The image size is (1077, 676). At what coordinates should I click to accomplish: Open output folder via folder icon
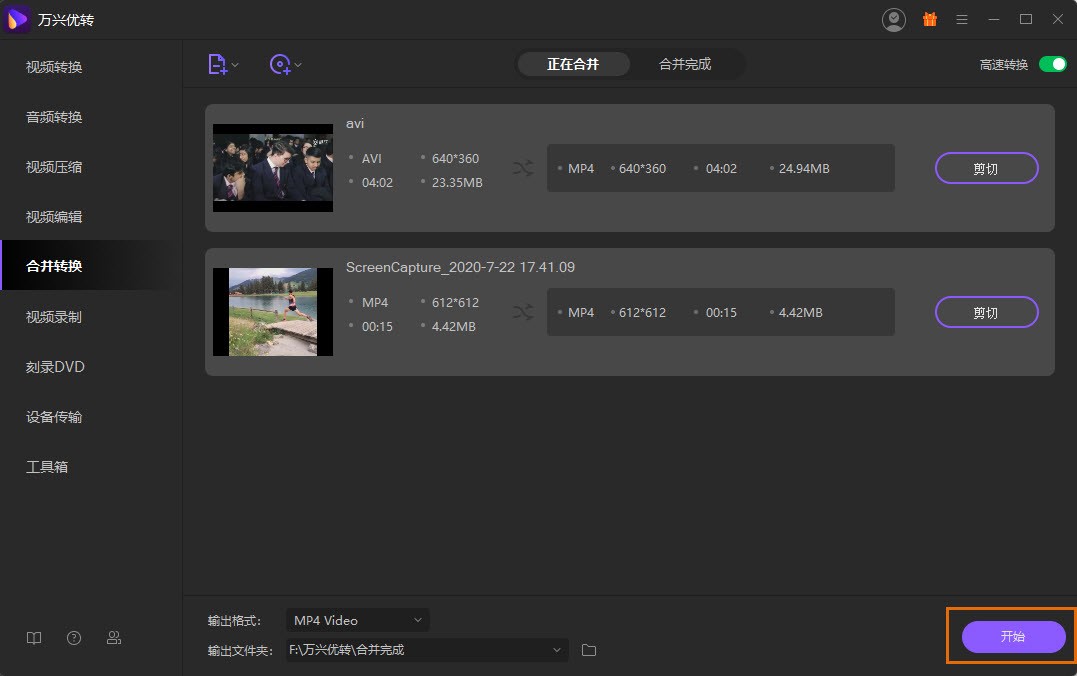[x=589, y=650]
